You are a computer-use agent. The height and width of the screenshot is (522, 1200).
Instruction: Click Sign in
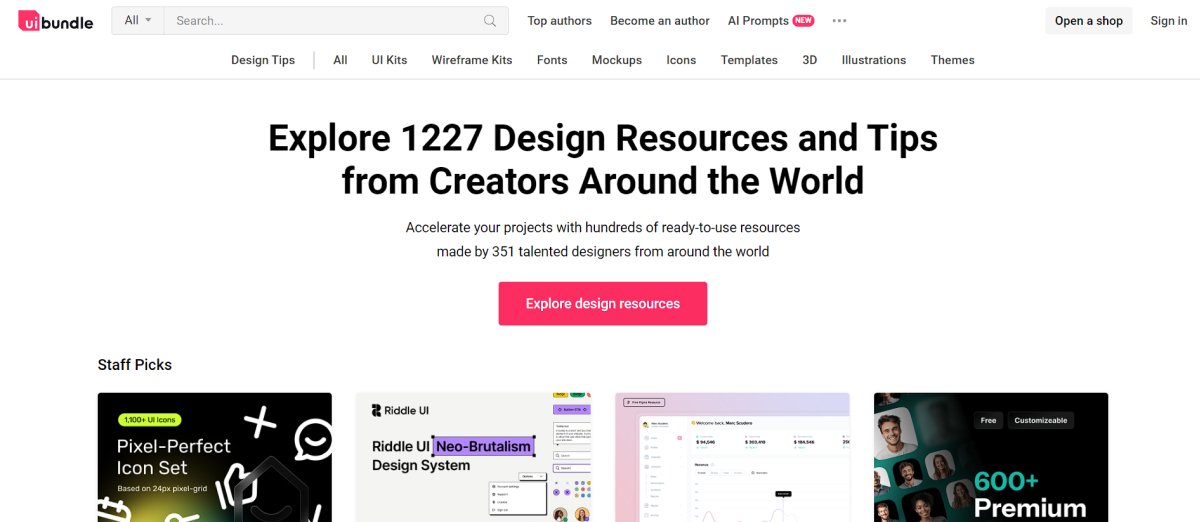(x=1168, y=21)
